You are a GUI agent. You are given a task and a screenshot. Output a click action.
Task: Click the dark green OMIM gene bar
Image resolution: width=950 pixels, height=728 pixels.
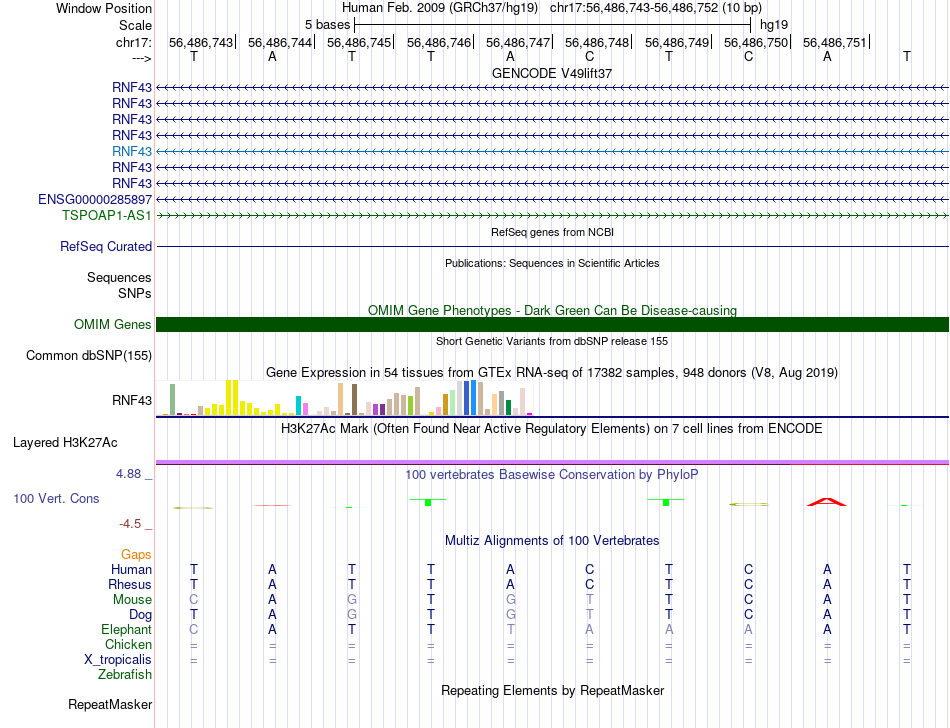pos(552,324)
